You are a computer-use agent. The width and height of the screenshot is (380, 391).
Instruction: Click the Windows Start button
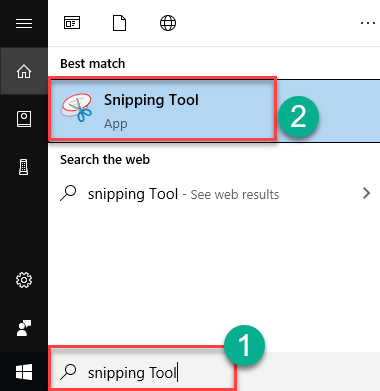pyautogui.click(x=24, y=372)
